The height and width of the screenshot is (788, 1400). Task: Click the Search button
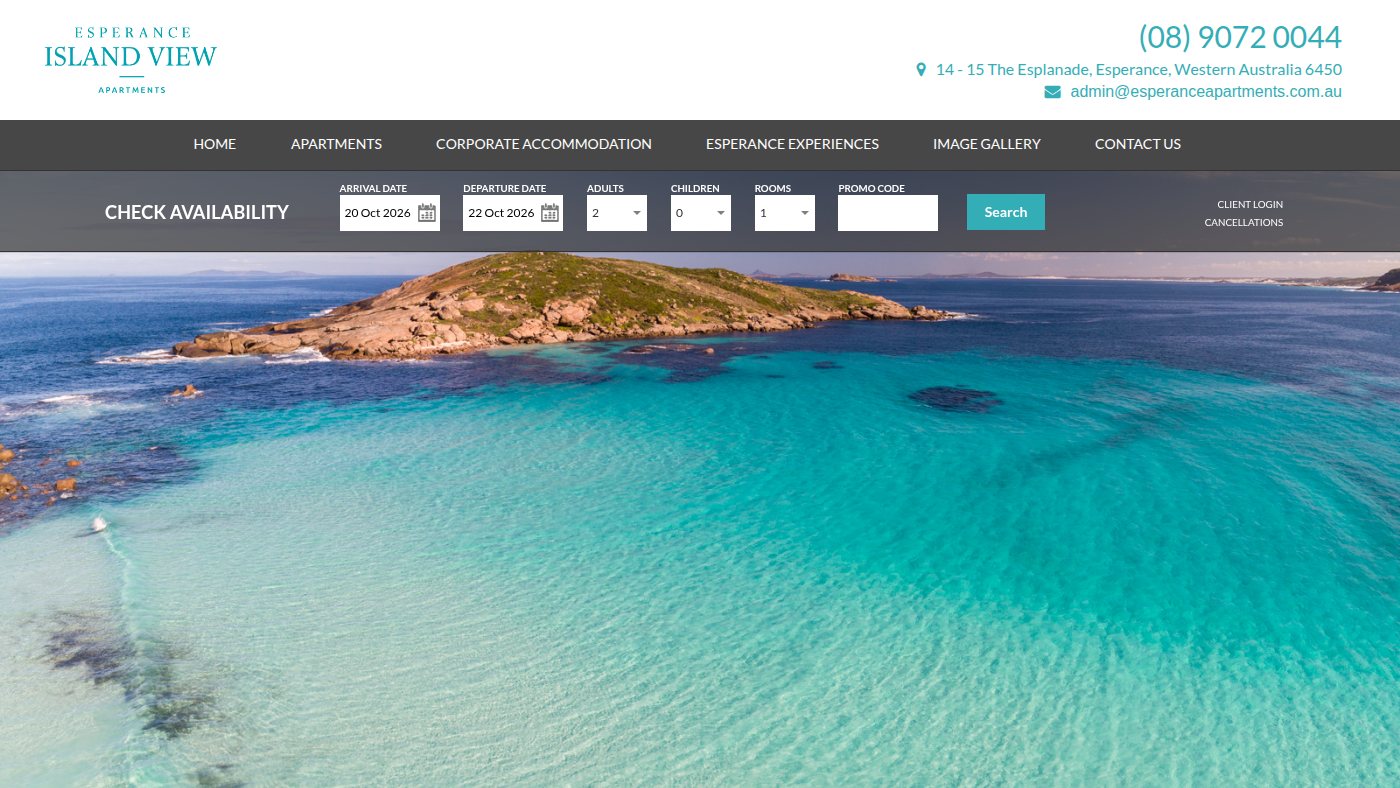(1006, 212)
